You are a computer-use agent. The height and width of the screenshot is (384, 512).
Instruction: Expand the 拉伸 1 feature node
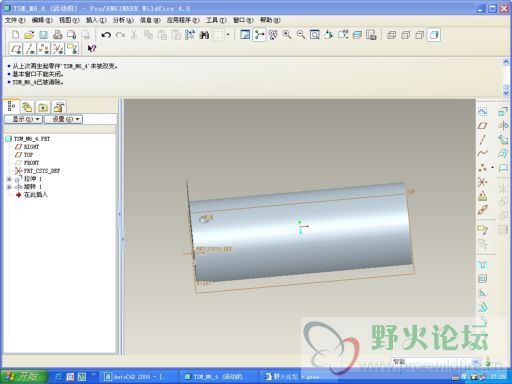coord(9,179)
